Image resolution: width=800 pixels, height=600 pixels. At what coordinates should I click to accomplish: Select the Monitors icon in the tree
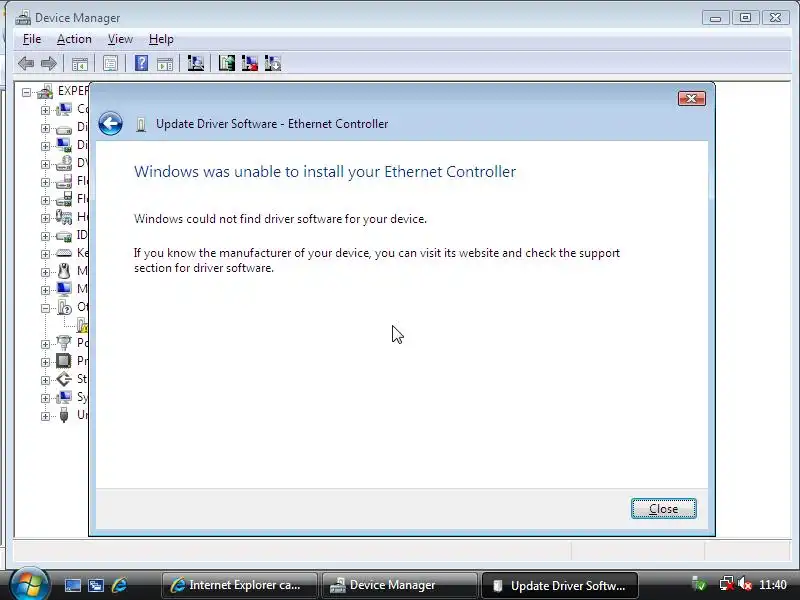(64, 289)
